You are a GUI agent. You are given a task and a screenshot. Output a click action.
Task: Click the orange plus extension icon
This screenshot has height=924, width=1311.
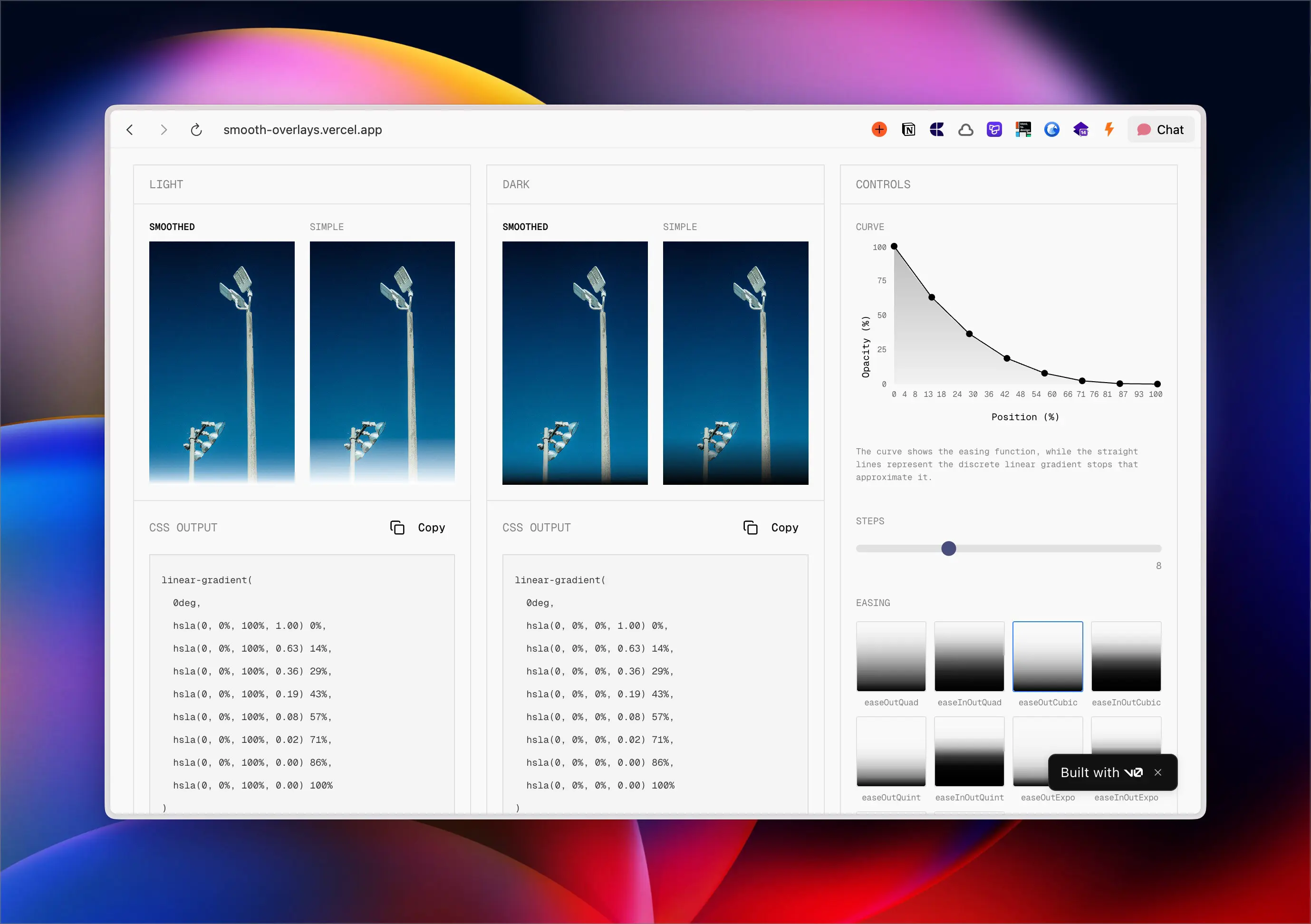pyautogui.click(x=879, y=130)
